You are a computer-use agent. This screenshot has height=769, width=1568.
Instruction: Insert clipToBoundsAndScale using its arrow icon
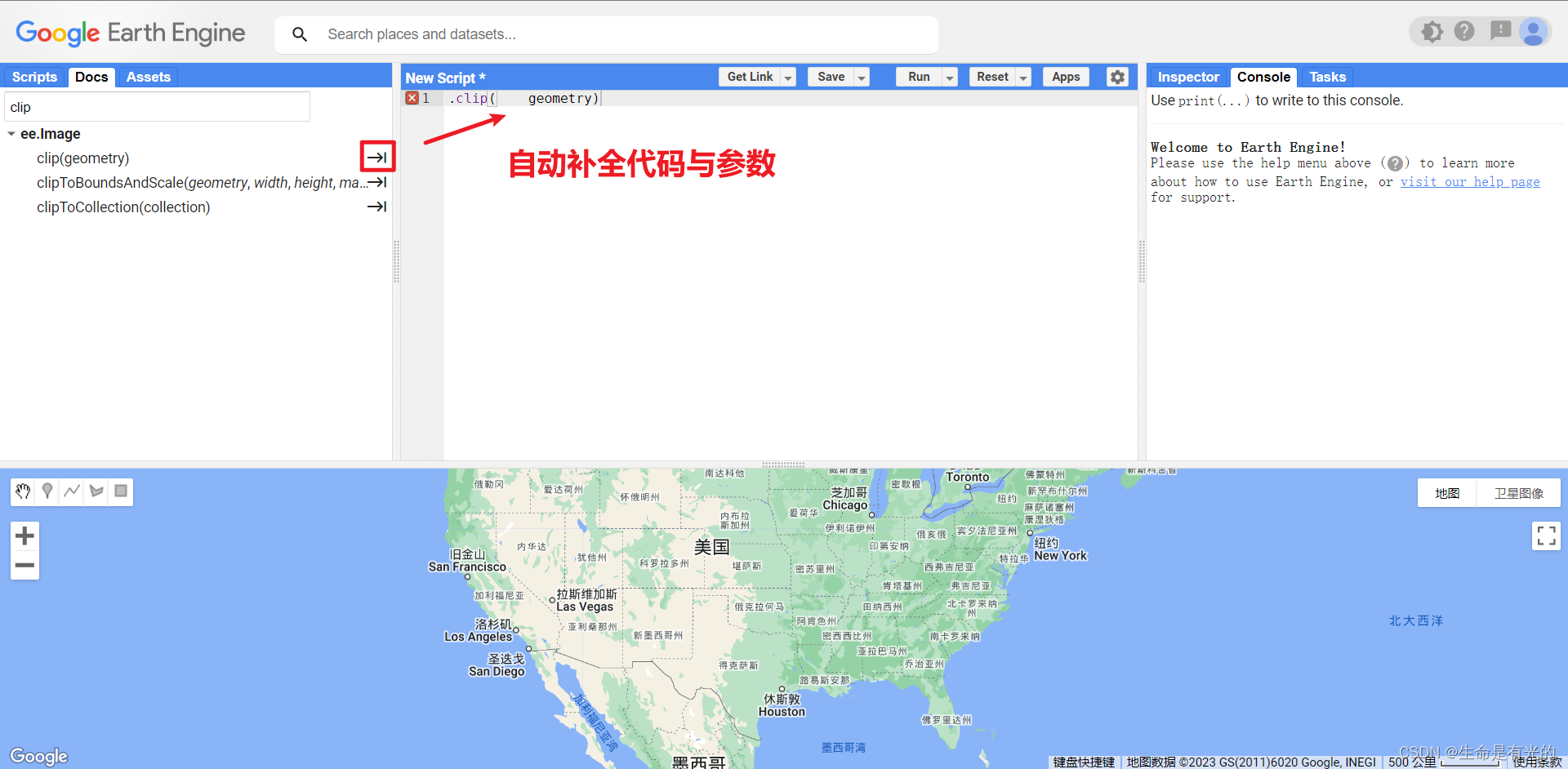pos(377,182)
